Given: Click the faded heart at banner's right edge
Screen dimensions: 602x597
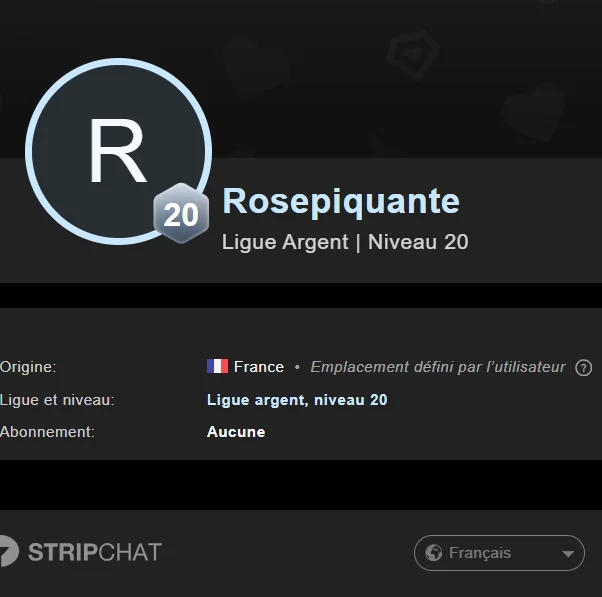Looking at the screenshot, I should click(532, 112).
